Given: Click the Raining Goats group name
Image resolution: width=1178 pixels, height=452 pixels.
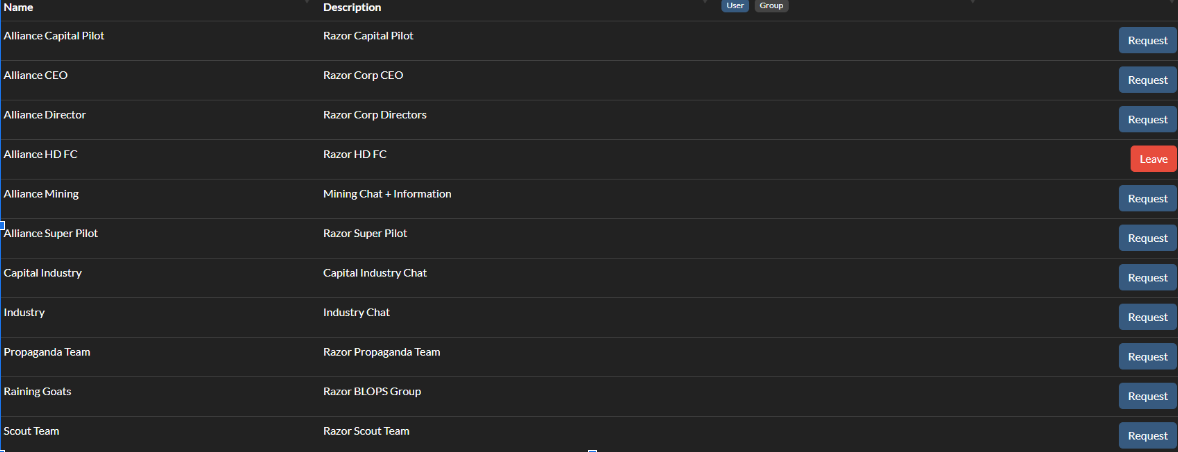Looking at the screenshot, I should point(37,391).
